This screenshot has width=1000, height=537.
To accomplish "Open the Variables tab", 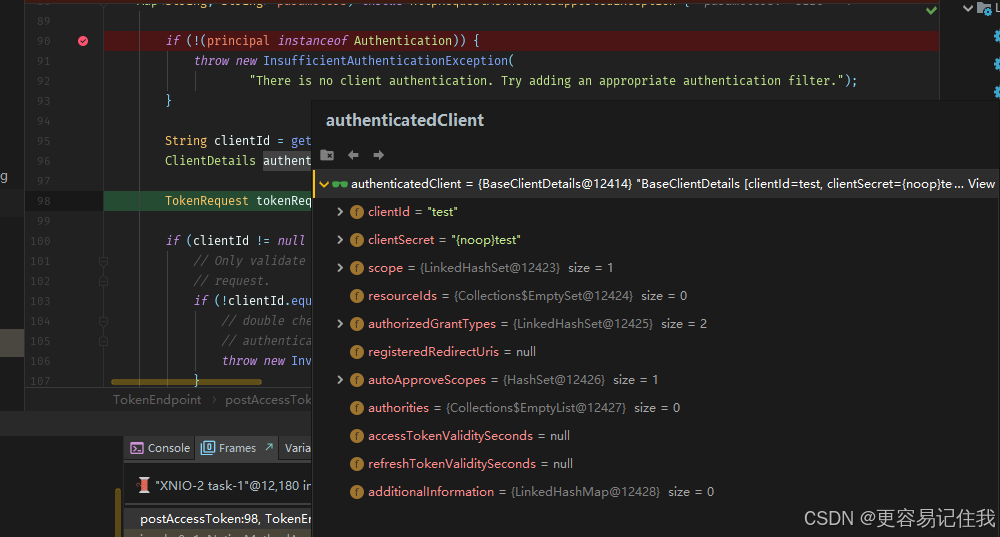I will click(x=297, y=448).
